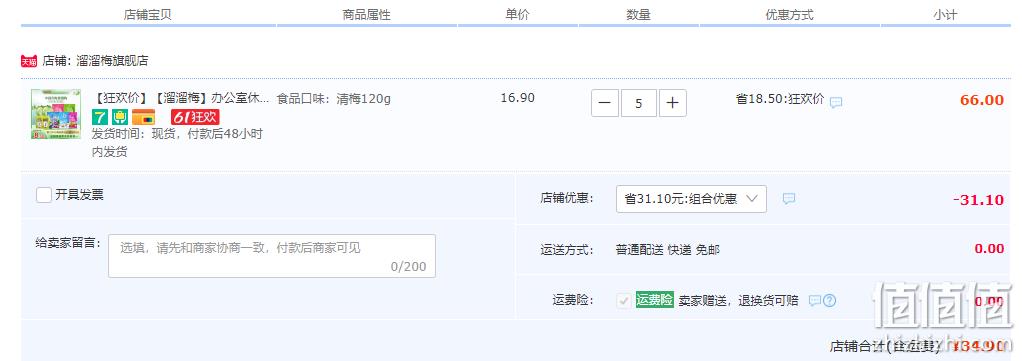Click the 普通配送 快递 免邮 shipping text
The image size is (1022, 361).
tap(667, 250)
